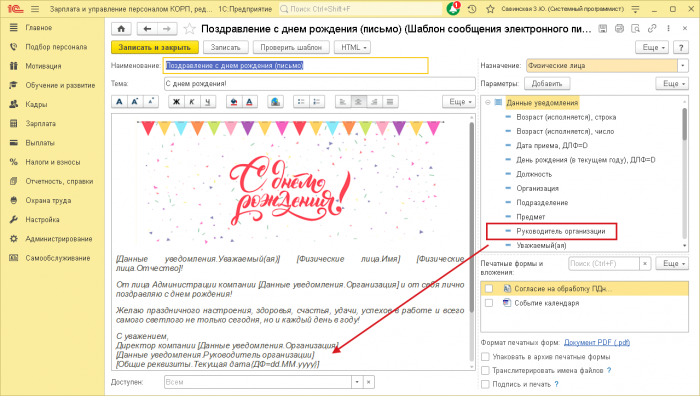This screenshot has width=700, height=396.
Task: Check the Согласие на обработку ПДн box
Action: [x=489, y=289]
